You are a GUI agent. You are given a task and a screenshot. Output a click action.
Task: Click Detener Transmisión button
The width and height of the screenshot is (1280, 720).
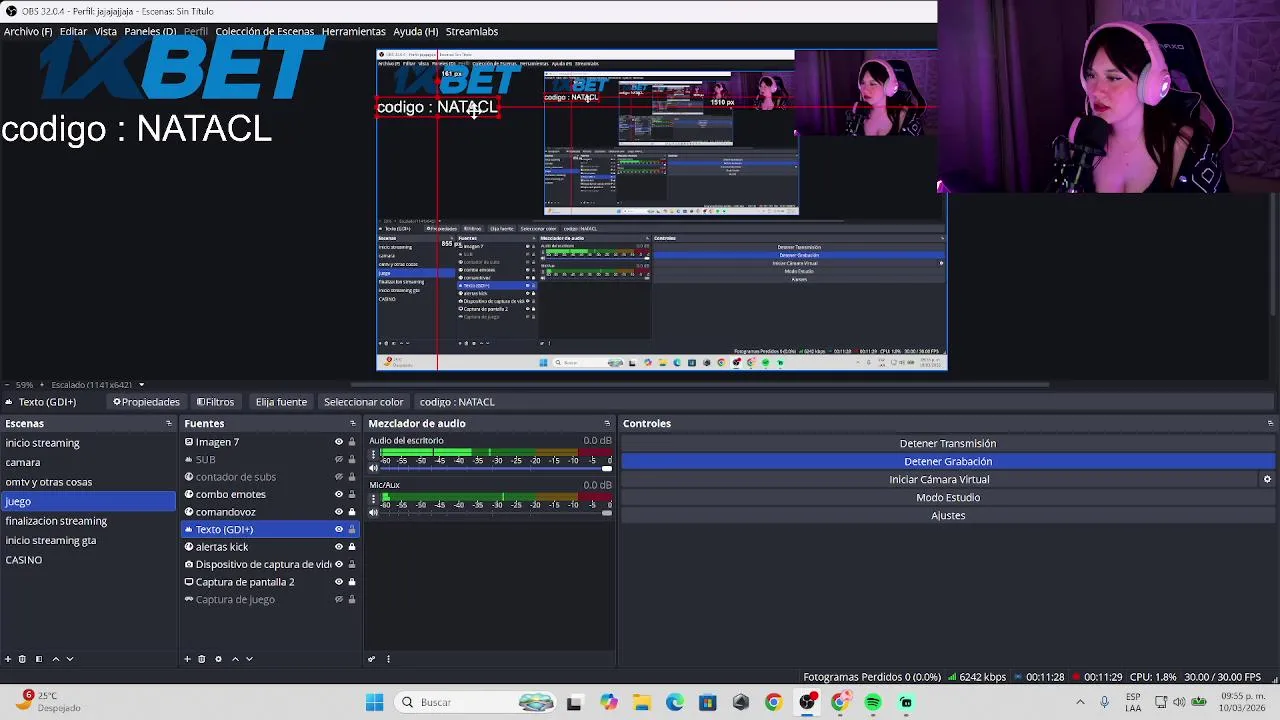pos(948,443)
